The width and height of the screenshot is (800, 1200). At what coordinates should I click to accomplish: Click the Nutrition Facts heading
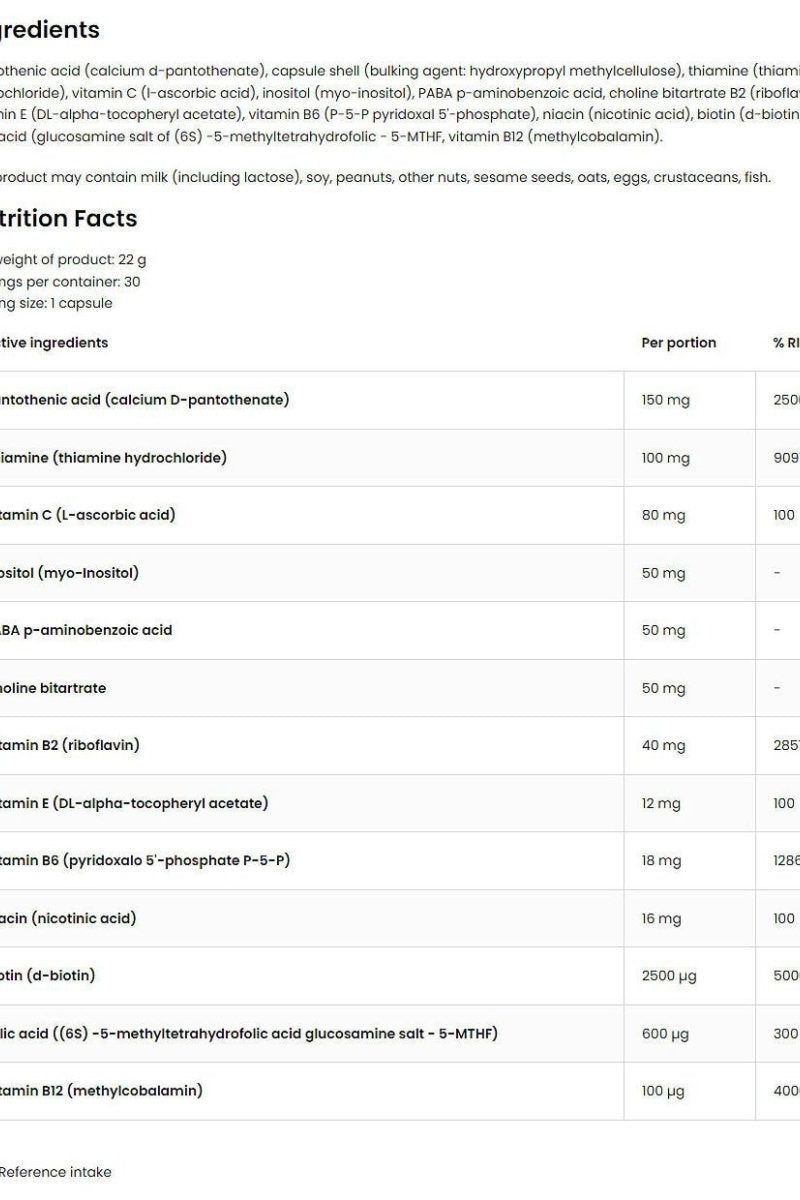pyautogui.click(x=67, y=218)
